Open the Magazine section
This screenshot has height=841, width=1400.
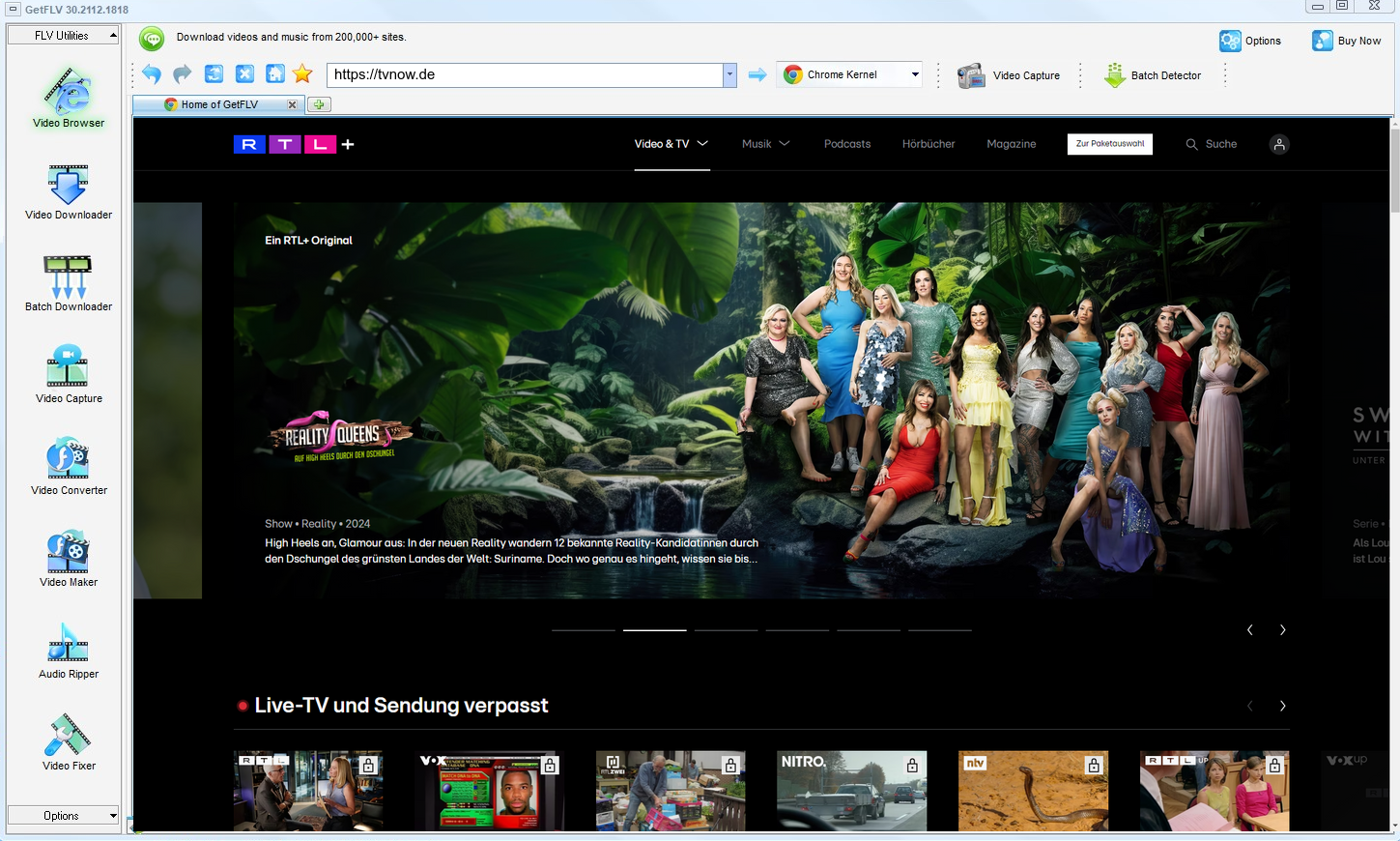(1012, 144)
